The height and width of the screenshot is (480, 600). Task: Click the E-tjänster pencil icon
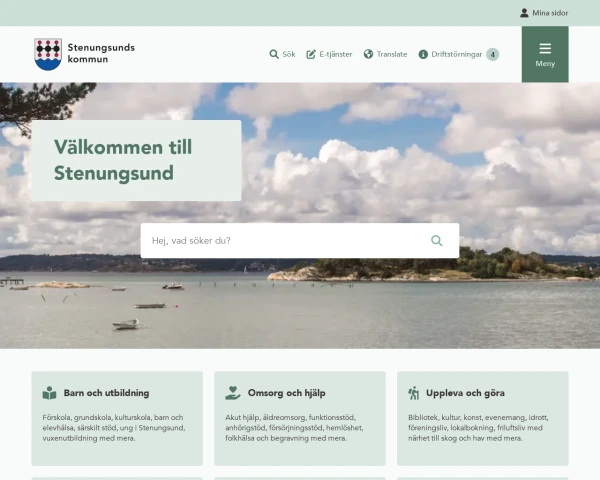(x=311, y=54)
